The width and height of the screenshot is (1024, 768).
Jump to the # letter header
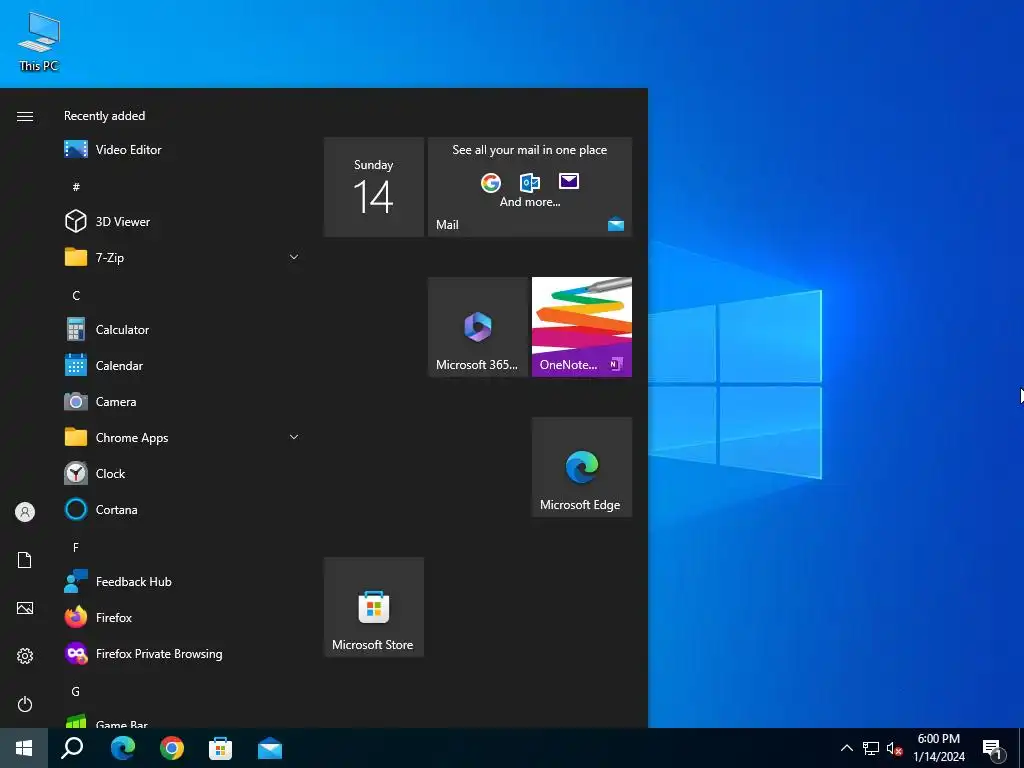(x=76, y=187)
